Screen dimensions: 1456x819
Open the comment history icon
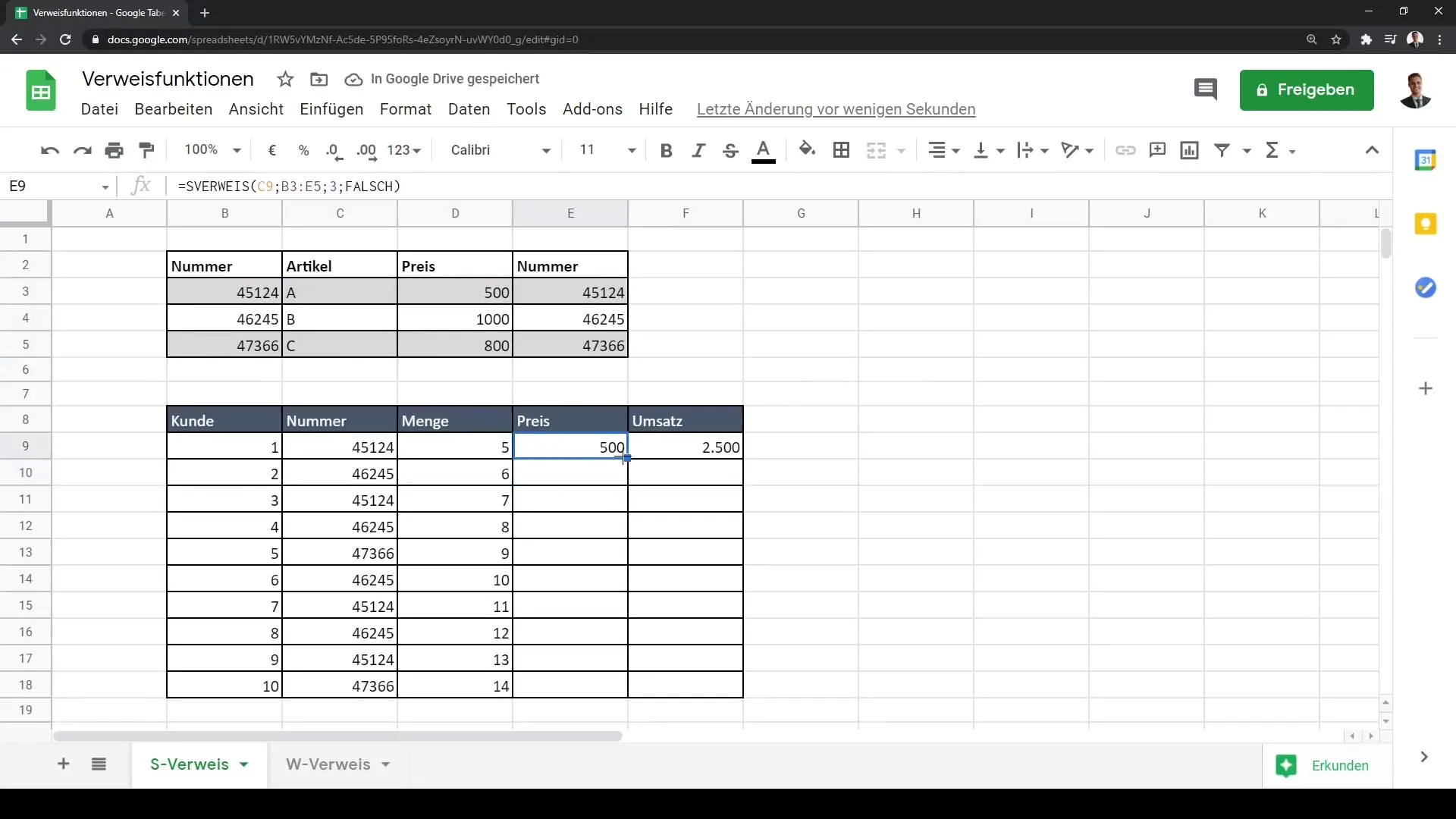(x=1205, y=89)
